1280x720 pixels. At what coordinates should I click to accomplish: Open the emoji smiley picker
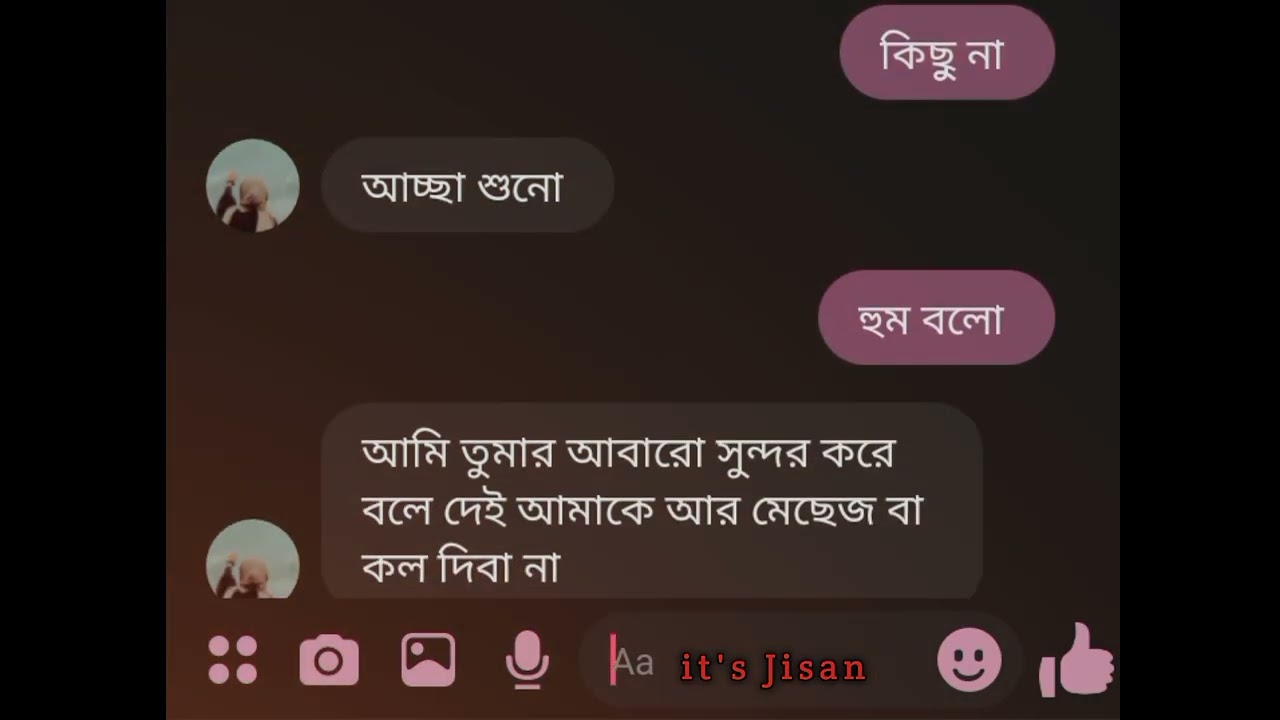(x=969, y=660)
